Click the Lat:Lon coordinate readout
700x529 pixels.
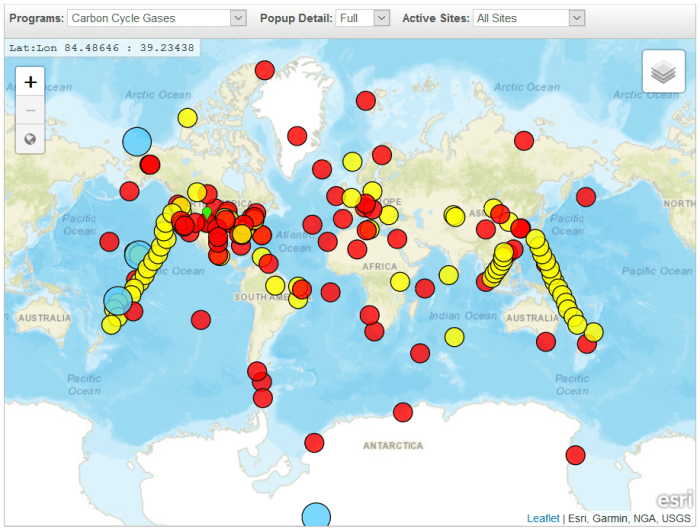point(102,48)
